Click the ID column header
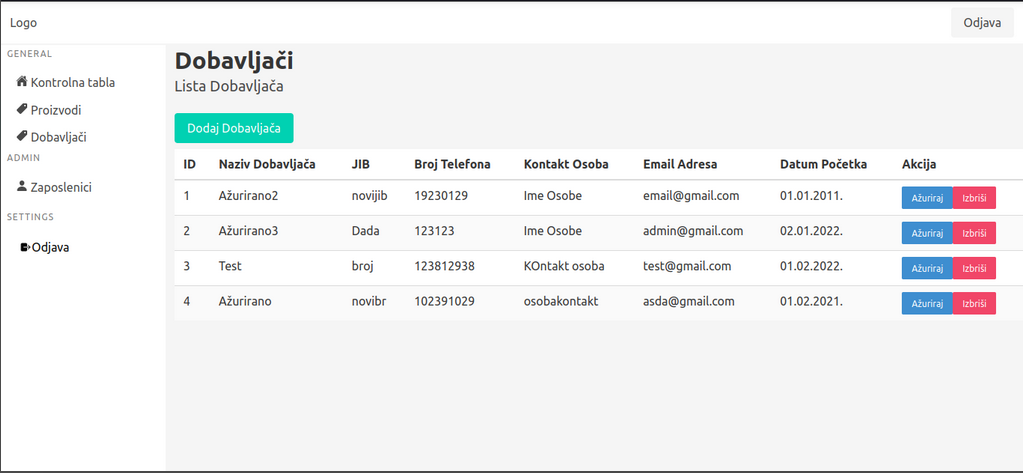 tap(190, 164)
